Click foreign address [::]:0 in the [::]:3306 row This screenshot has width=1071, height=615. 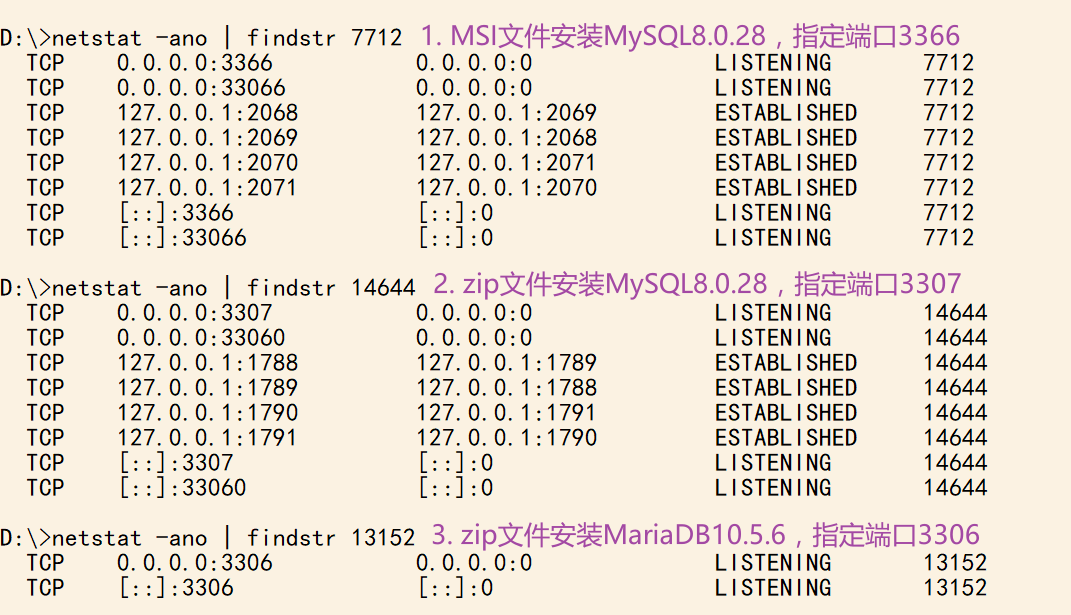point(456,588)
